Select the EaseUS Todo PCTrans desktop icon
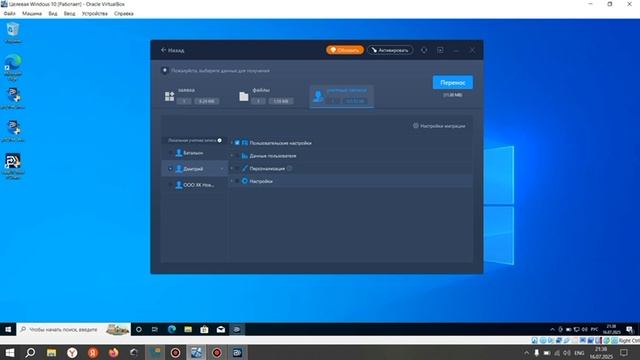This screenshot has height=360, width=640. click(x=13, y=165)
